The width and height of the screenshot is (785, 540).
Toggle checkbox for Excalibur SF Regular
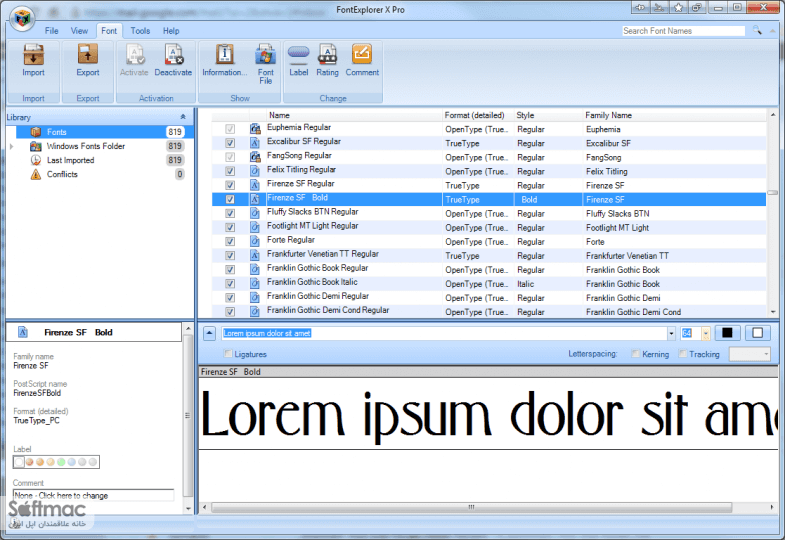(230, 143)
